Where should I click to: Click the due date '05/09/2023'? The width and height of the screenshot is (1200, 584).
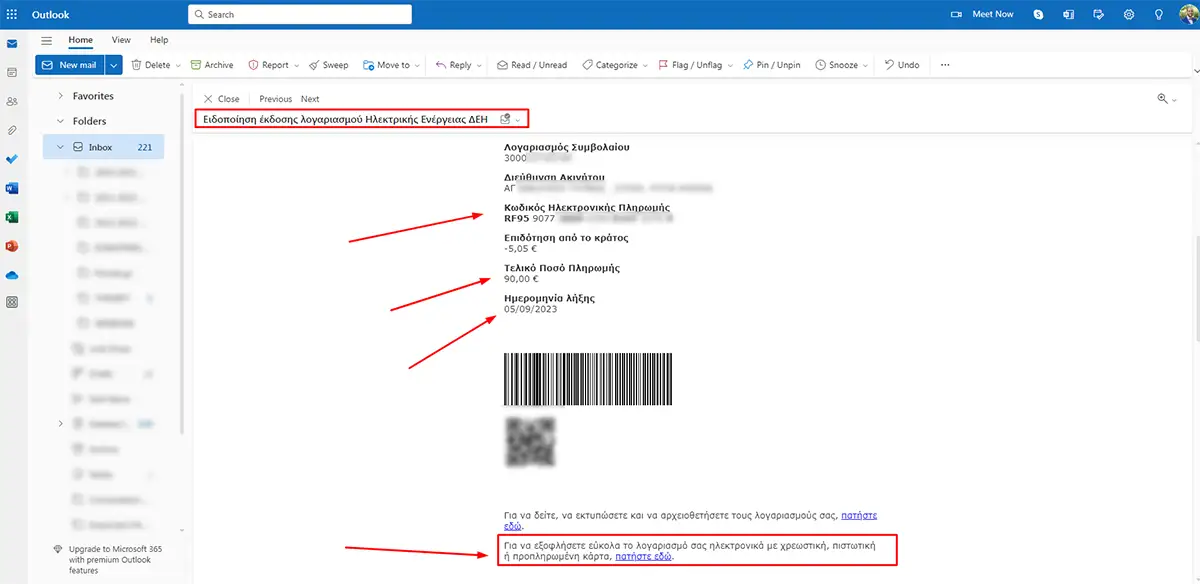[530, 309]
